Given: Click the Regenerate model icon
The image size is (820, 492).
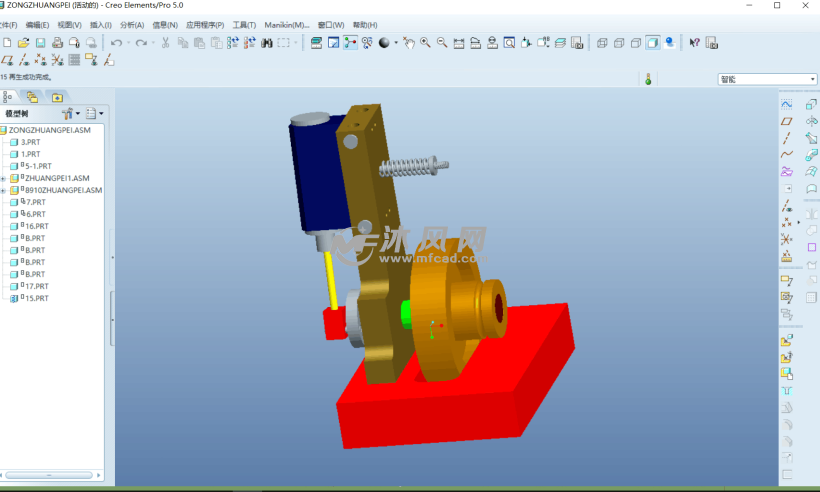Looking at the screenshot, I should tap(233, 43).
